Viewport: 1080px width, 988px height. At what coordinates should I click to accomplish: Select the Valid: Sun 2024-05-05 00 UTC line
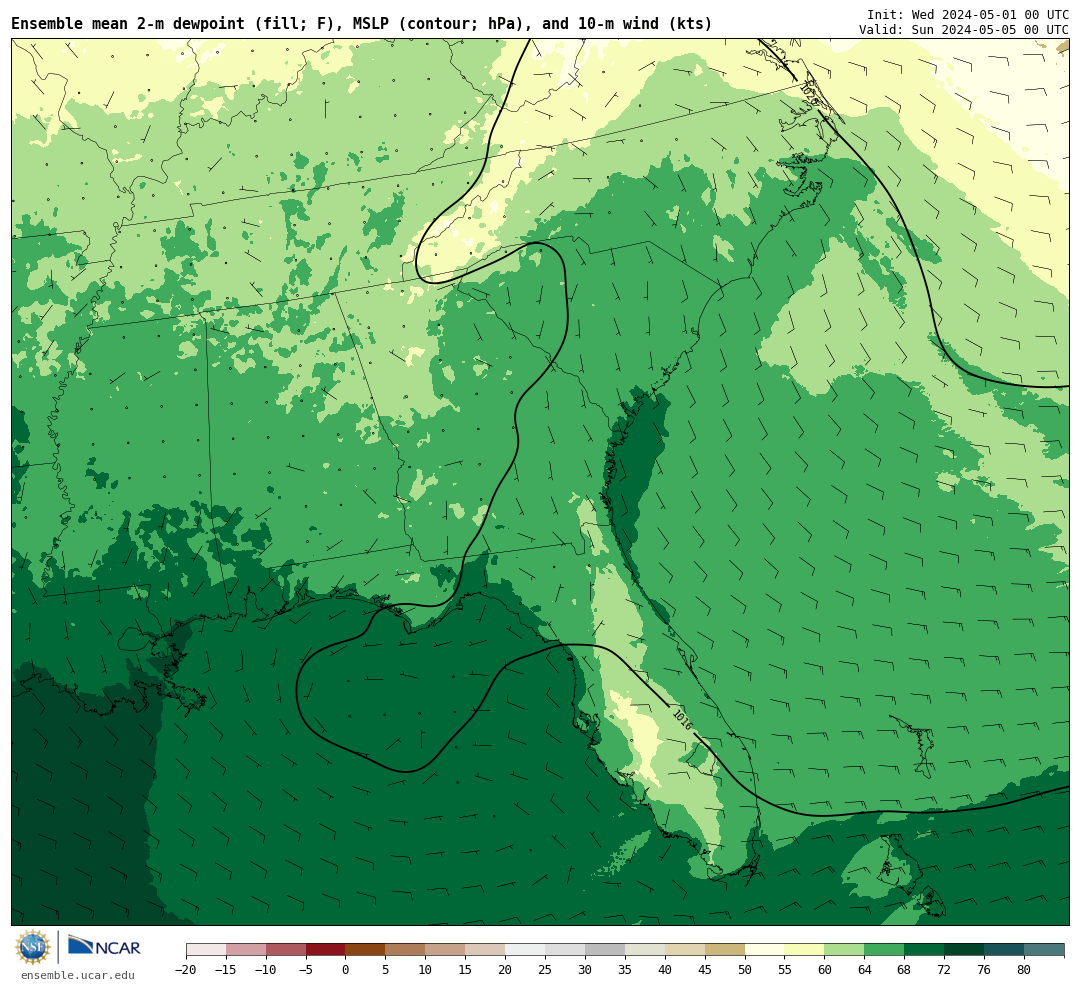[x=964, y=30]
